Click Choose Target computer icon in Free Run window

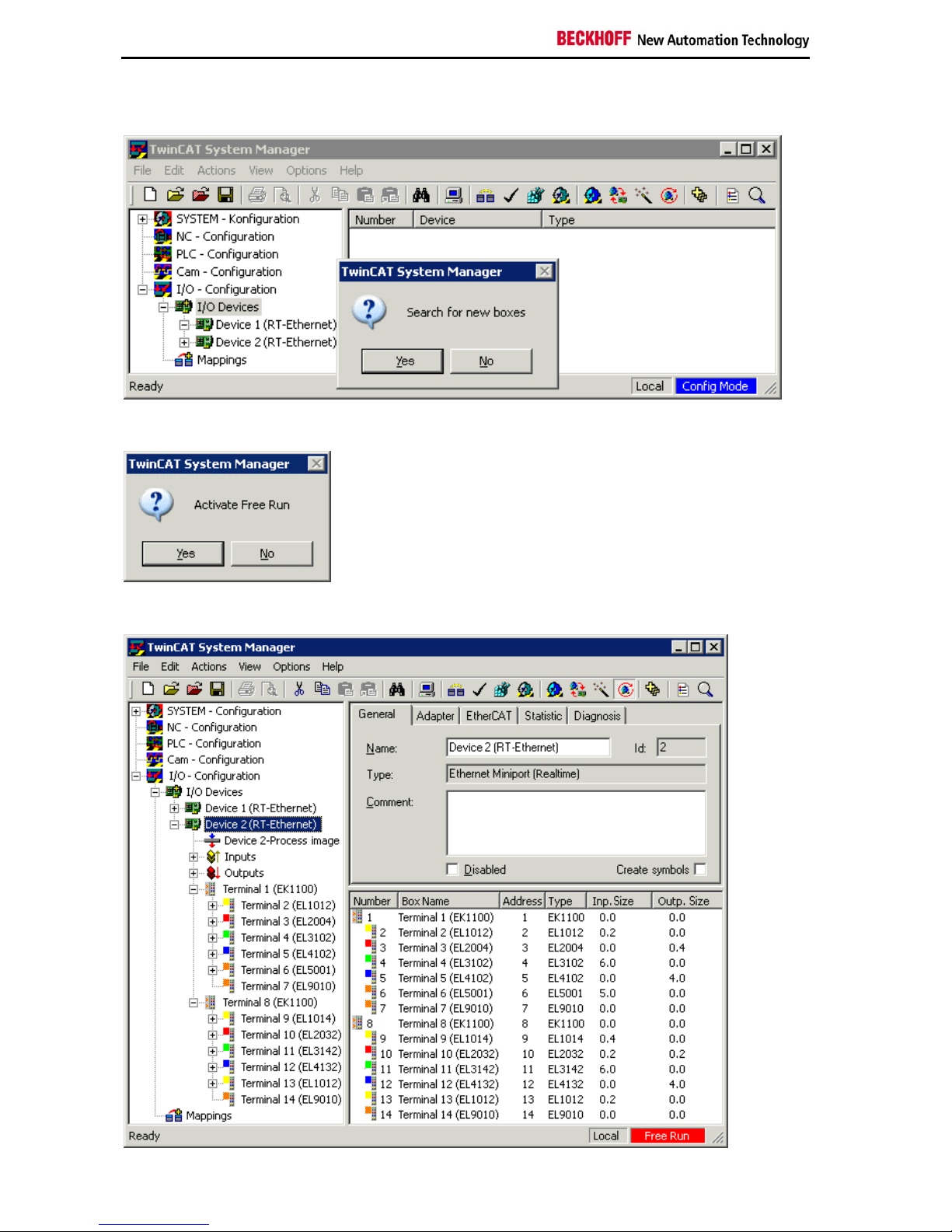pos(427,689)
